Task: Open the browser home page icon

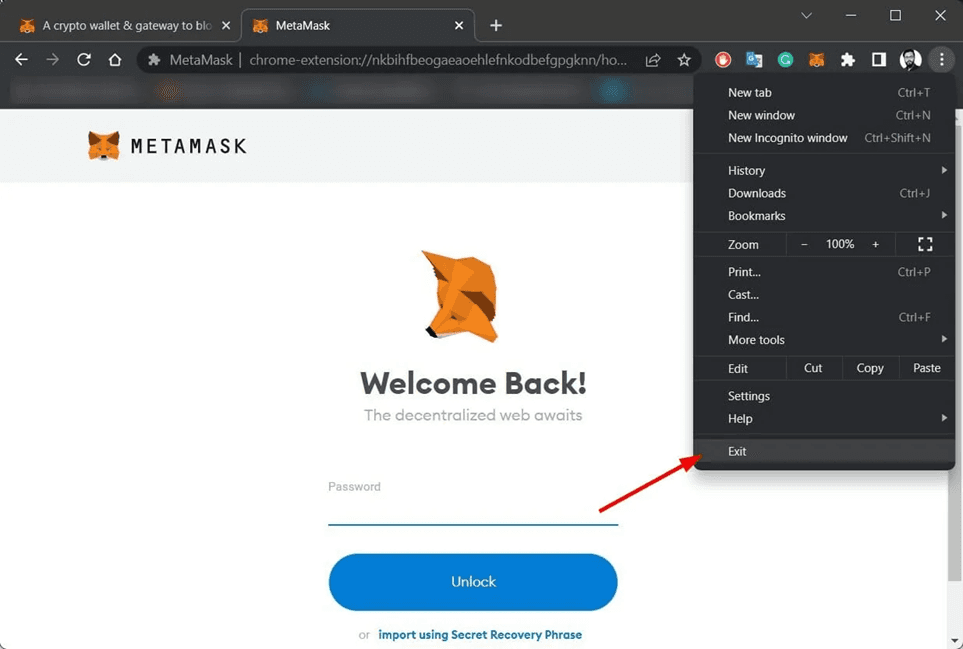Action: click(x=115, y=60)
